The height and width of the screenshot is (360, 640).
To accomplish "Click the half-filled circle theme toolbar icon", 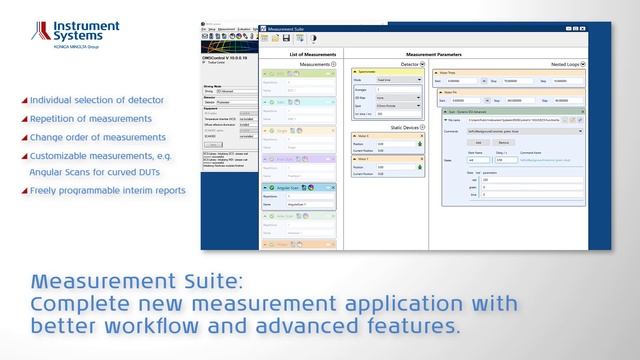I will pyautogui.click(x=313, y=38).
